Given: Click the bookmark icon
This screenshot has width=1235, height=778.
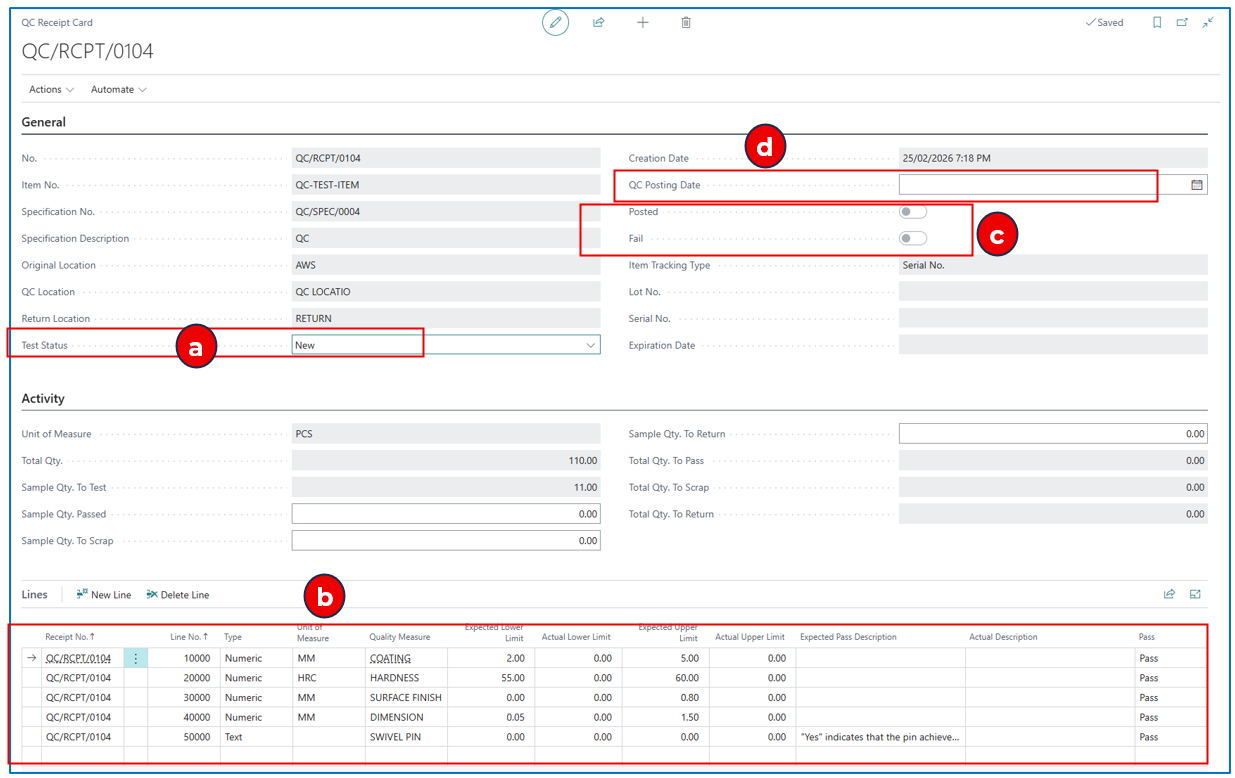Looking at the screenshot, I should click(1157, 22).
